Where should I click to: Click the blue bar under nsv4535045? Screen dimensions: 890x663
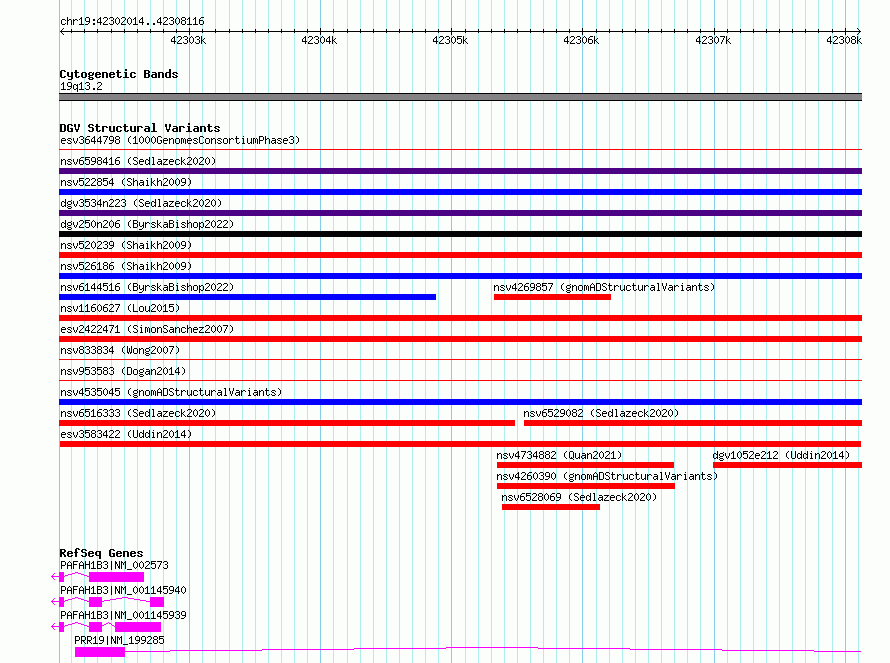460,402
